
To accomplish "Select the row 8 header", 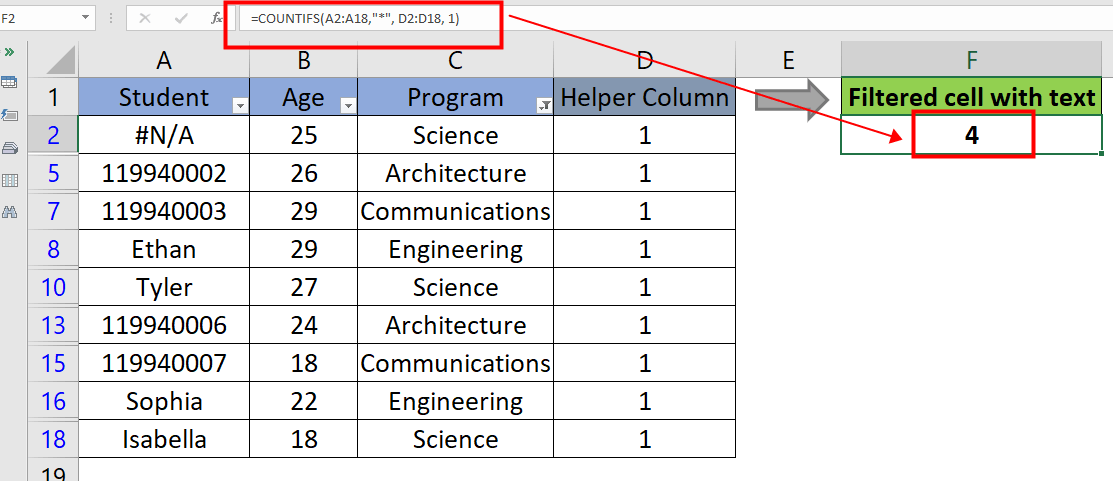I will coord(53,249).
